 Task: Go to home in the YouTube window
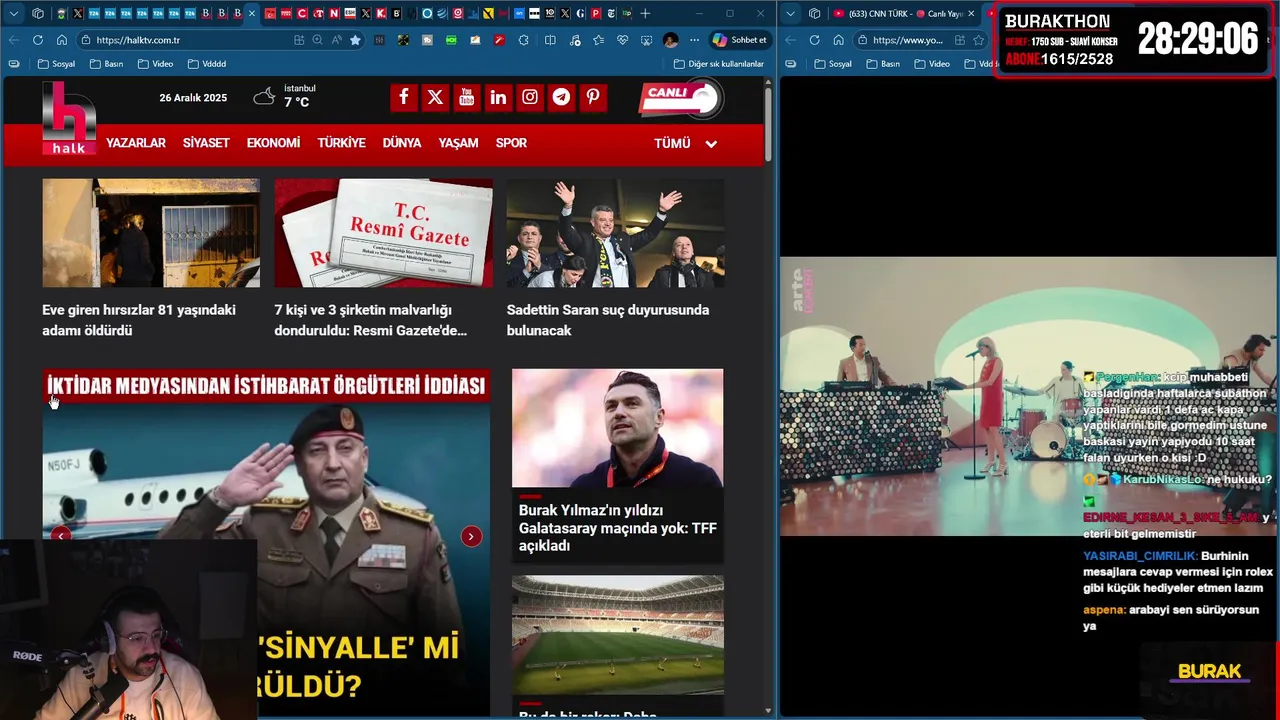(x=838, y=40)
